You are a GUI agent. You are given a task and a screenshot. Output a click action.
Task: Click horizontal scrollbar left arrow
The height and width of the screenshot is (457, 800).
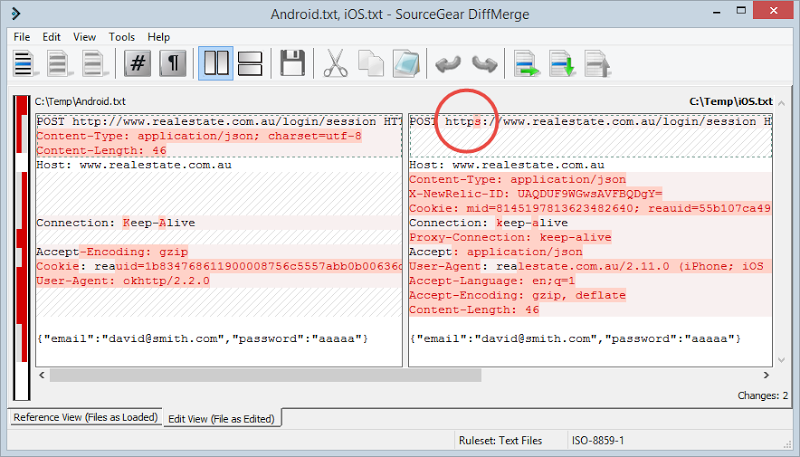pos(42,375)
